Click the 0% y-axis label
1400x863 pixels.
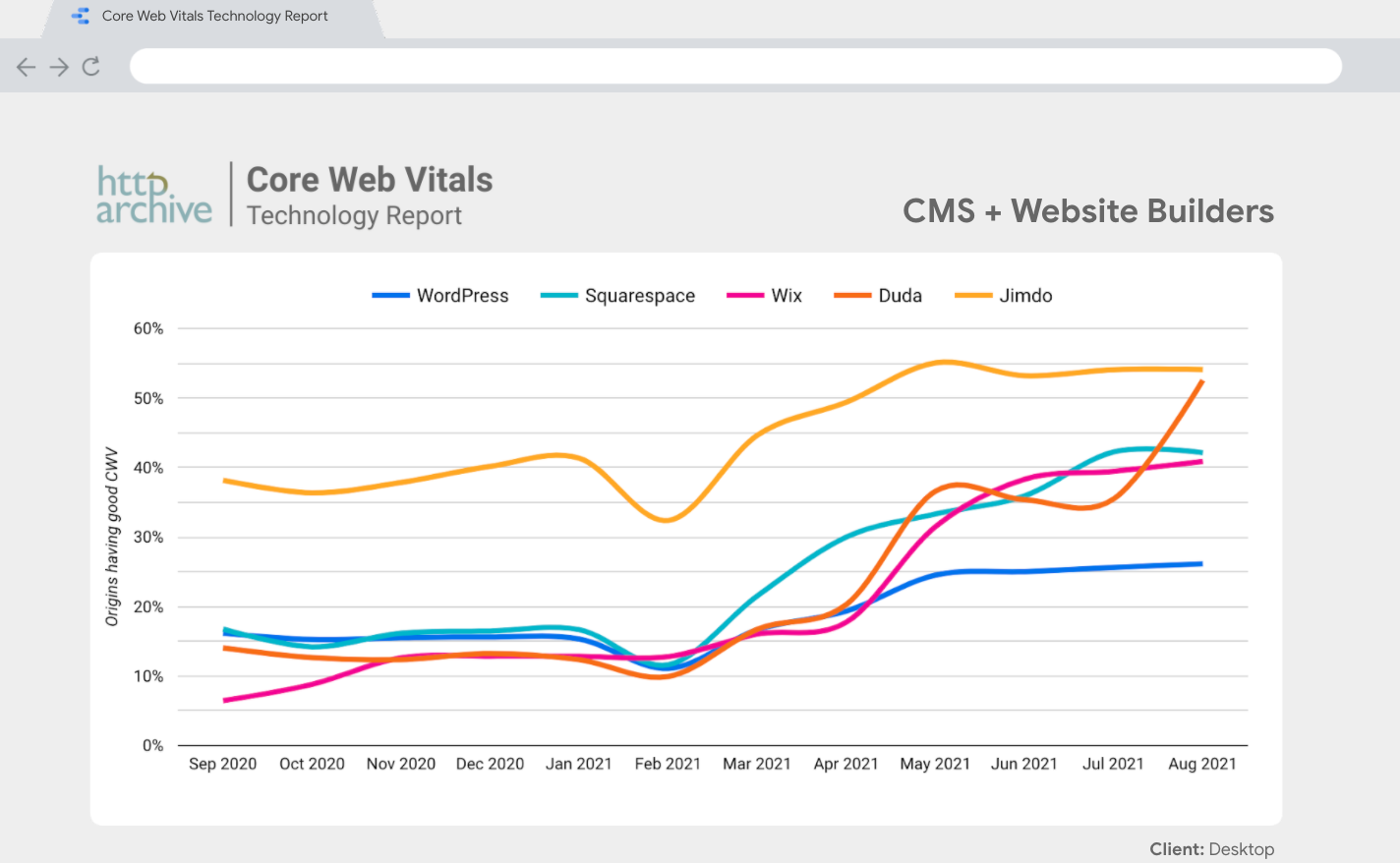click(152, 745)
